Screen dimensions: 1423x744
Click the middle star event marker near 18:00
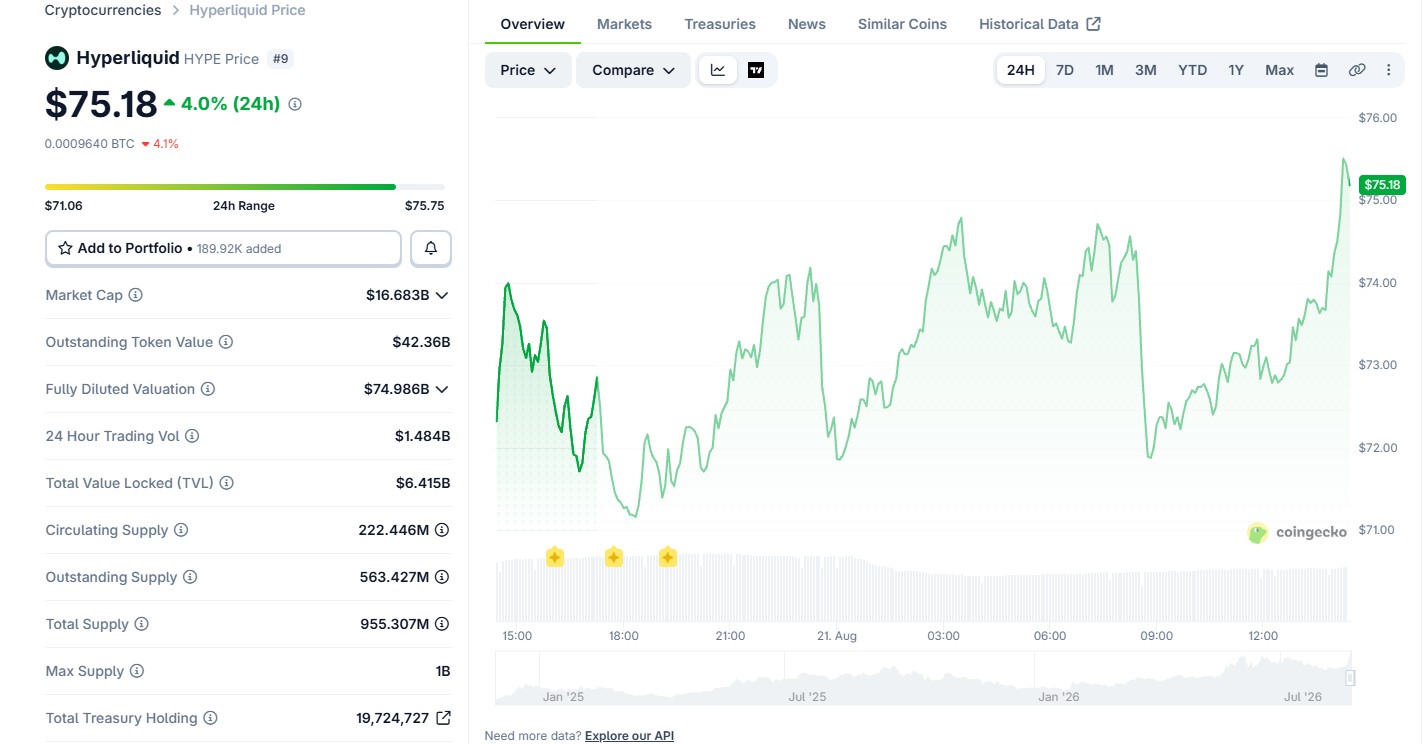614,557
